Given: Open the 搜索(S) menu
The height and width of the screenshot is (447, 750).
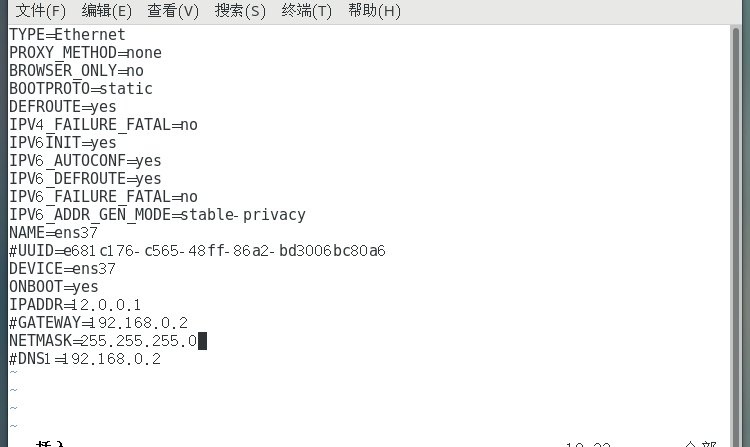Looking at the screenshot, I should coord(240,11).
